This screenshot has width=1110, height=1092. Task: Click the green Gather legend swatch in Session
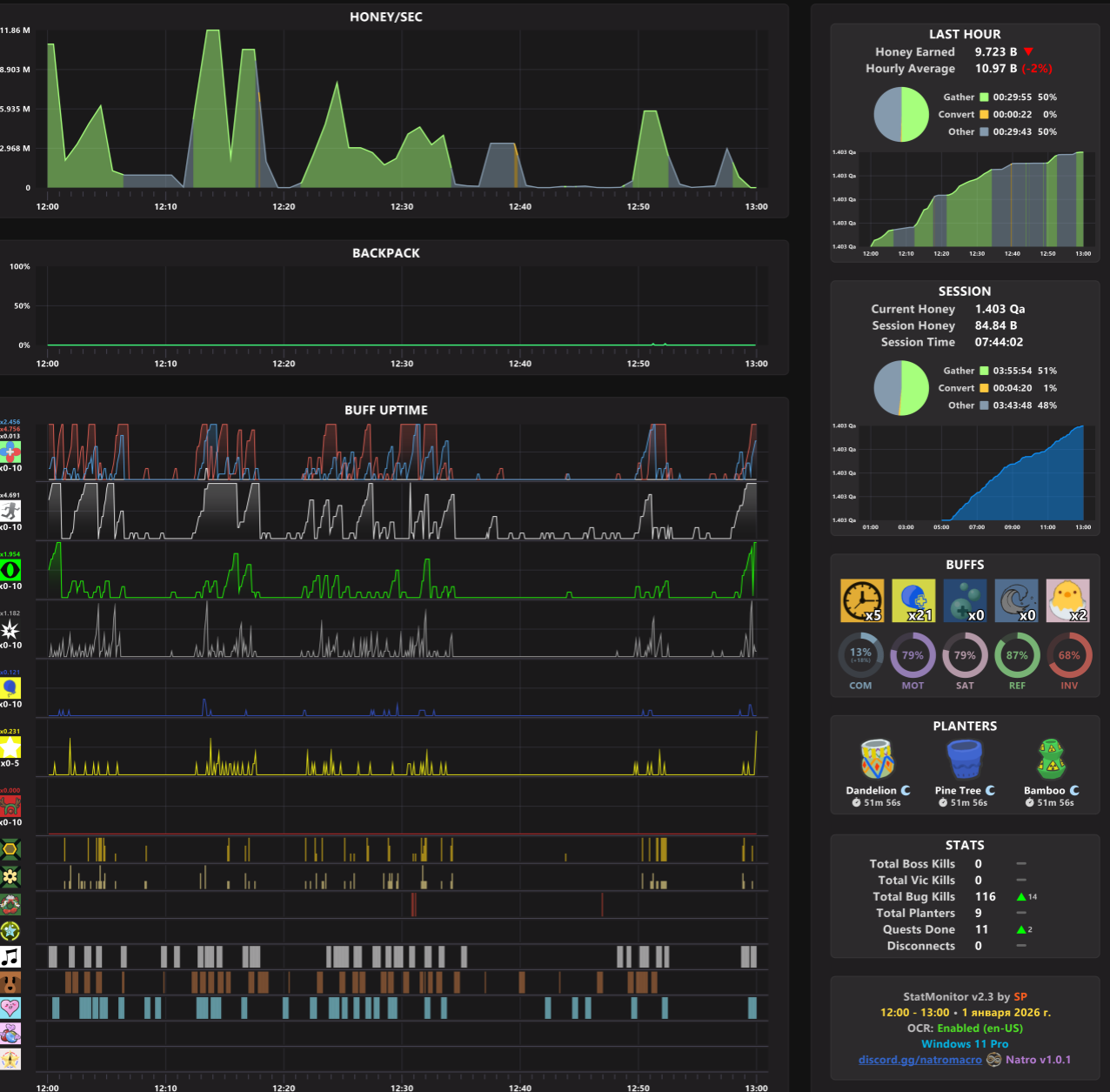(x=984, y=371)
